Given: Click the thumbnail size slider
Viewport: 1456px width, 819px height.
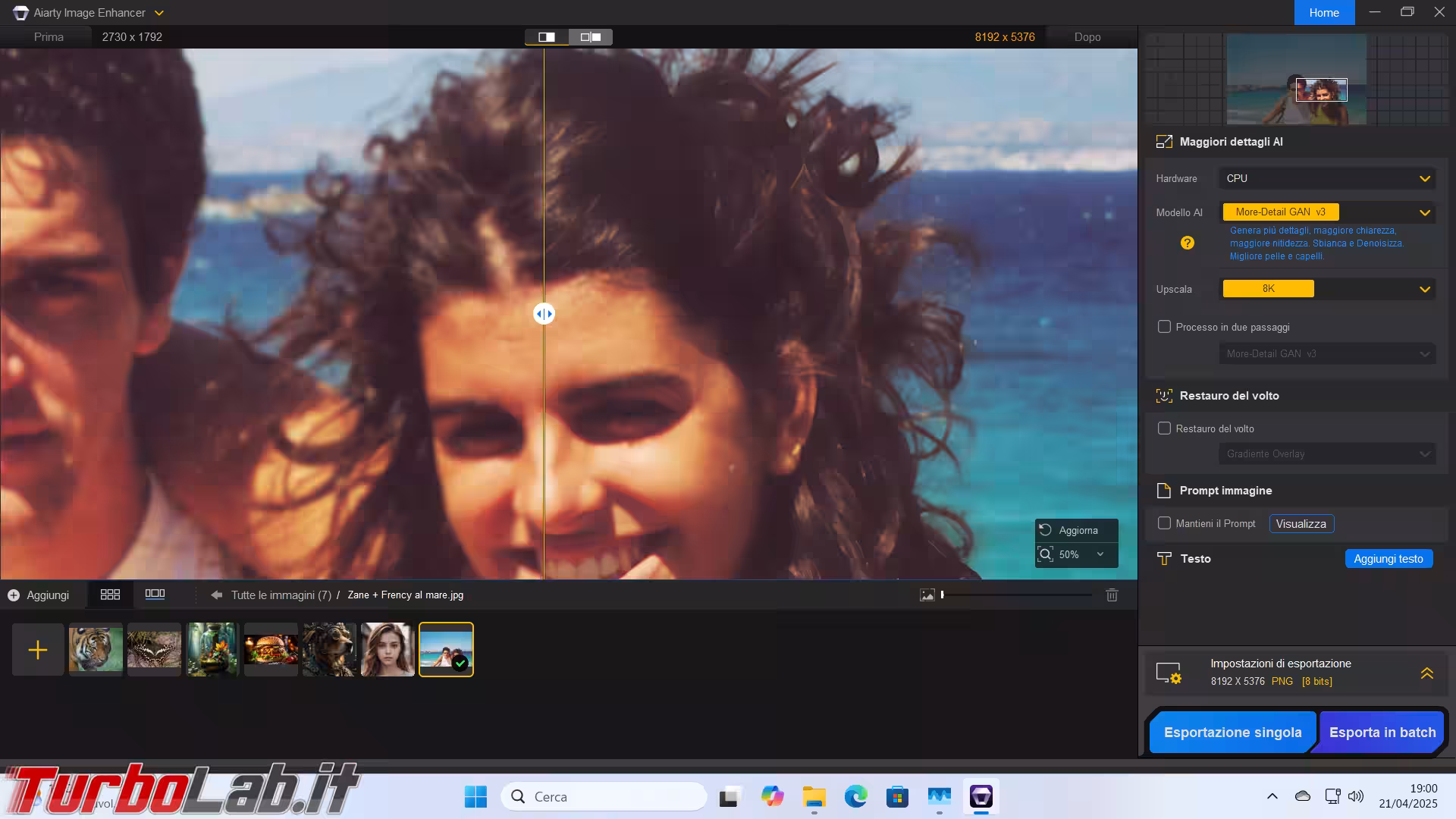Looking at the screenshot, I should tap(1016, 595).
